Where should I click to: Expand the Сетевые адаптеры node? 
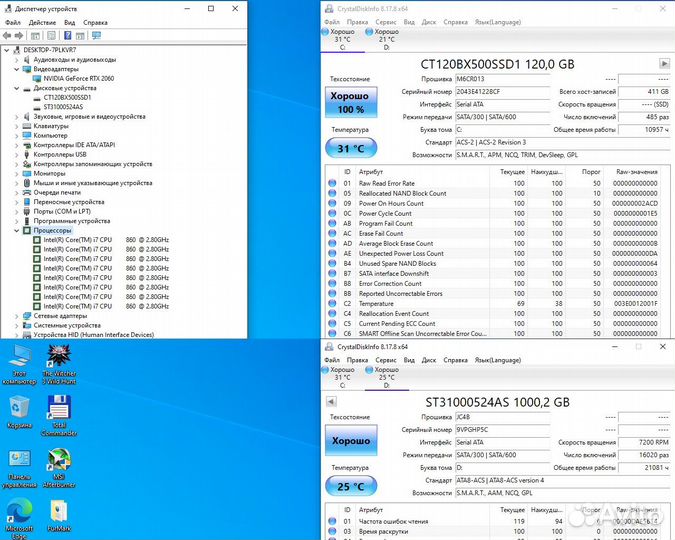pos(16,316)
